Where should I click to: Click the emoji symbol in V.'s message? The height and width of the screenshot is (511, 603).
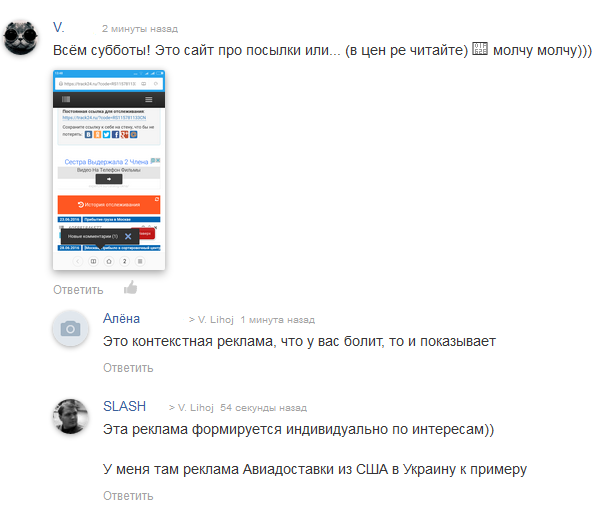pos(480,49)
